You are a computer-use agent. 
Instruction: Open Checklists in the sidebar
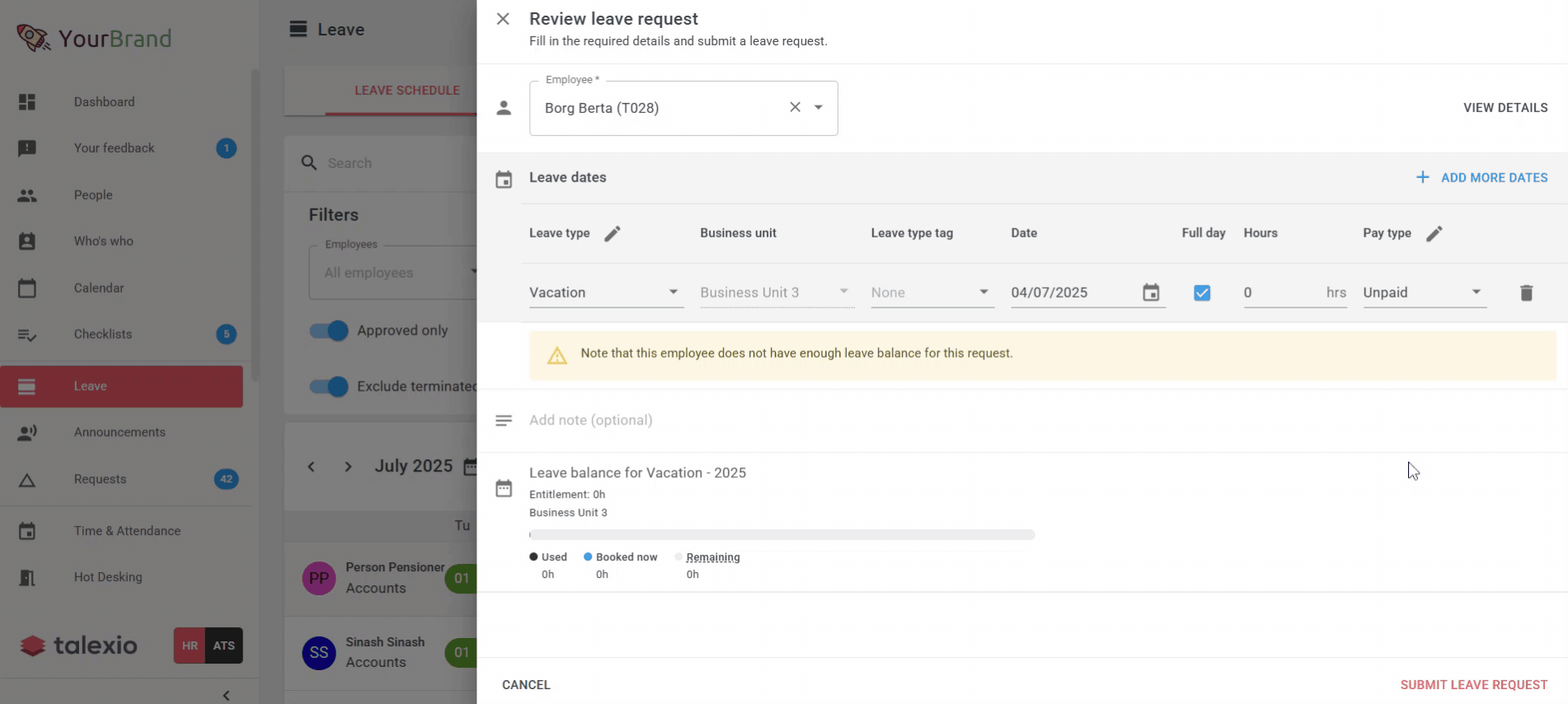(x=122, y=335)
